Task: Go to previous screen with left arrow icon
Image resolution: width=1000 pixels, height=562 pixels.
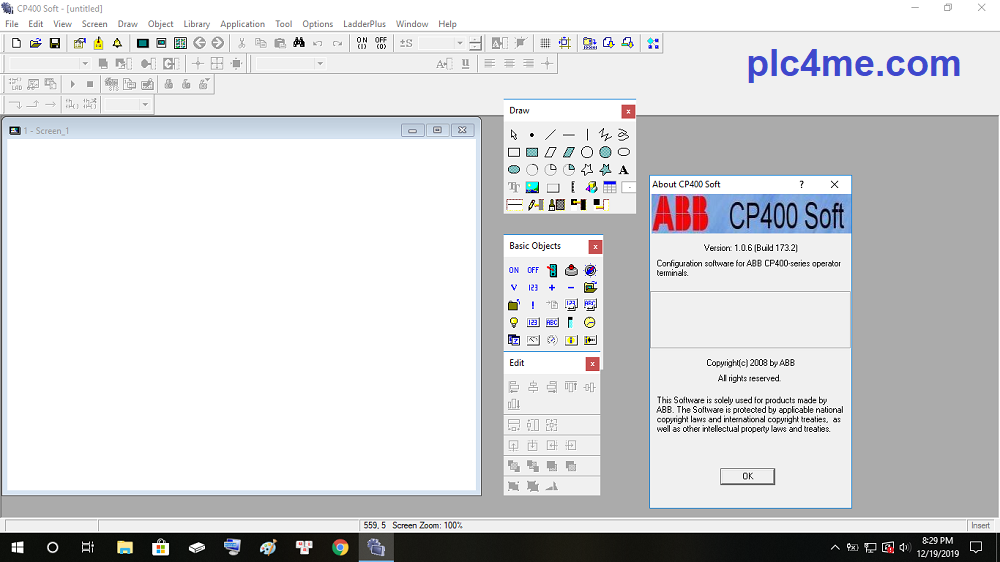Action: [x=199, y=43]
